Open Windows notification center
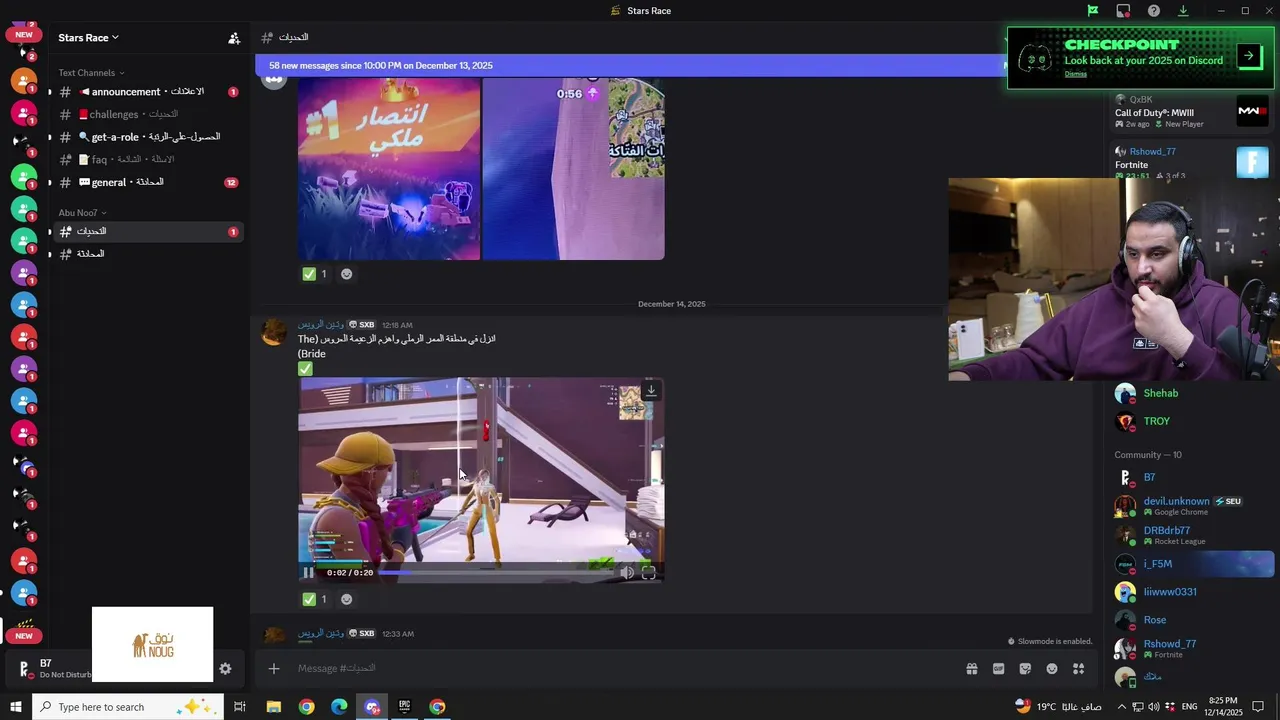Viewport: 1280px width, 720px height. [x=1258, y=707]
